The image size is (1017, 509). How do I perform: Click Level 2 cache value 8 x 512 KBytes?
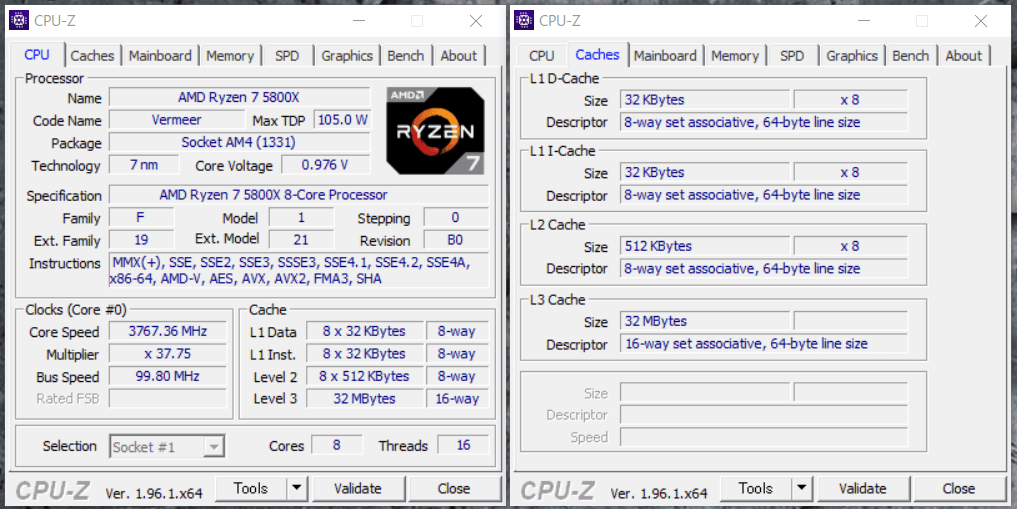click(365, 376)
